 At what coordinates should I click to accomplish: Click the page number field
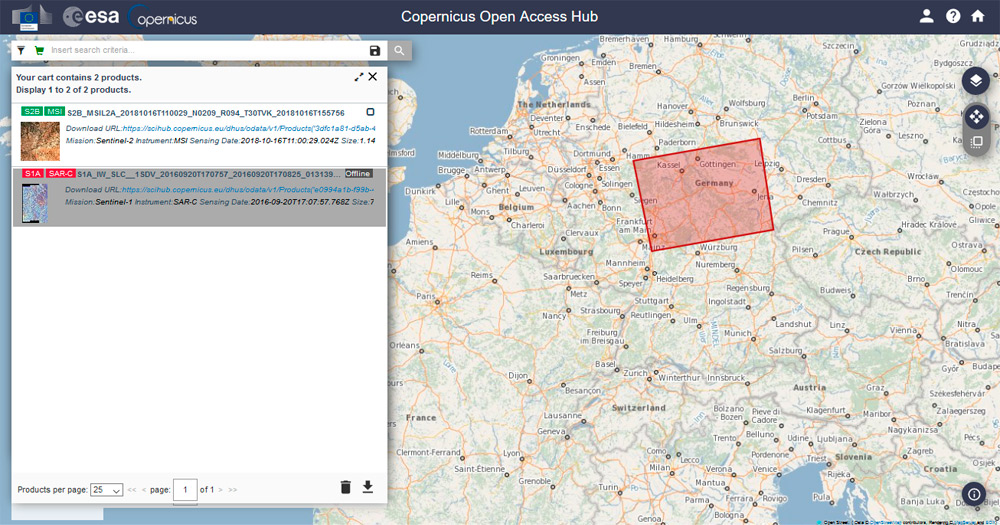pyautogui.click(x=186, y=490)
